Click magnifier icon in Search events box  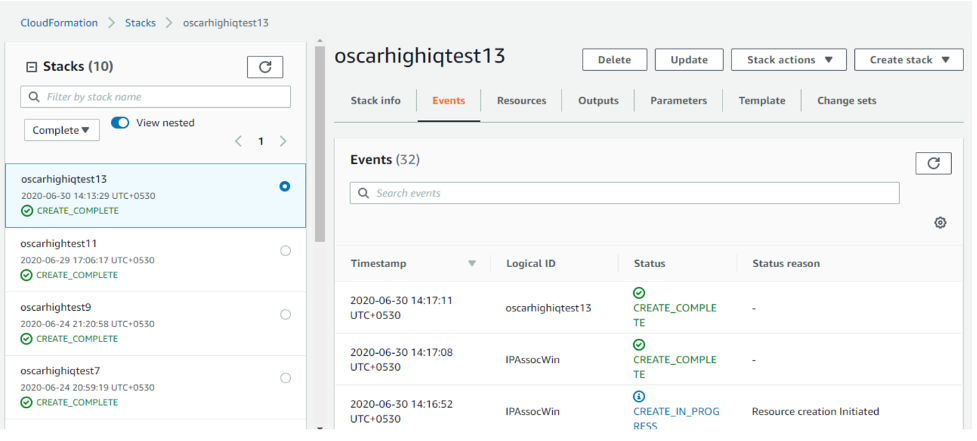(x=363, y=193)
